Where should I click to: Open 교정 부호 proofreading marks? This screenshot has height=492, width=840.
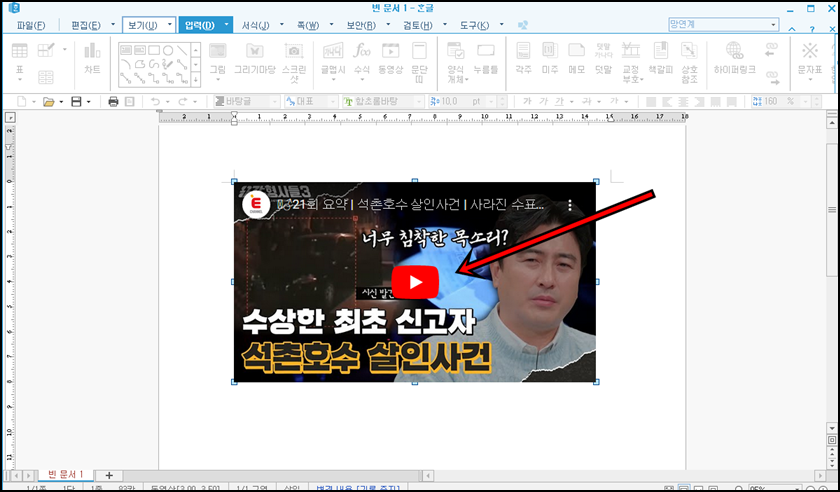click(x=631, y=63)
